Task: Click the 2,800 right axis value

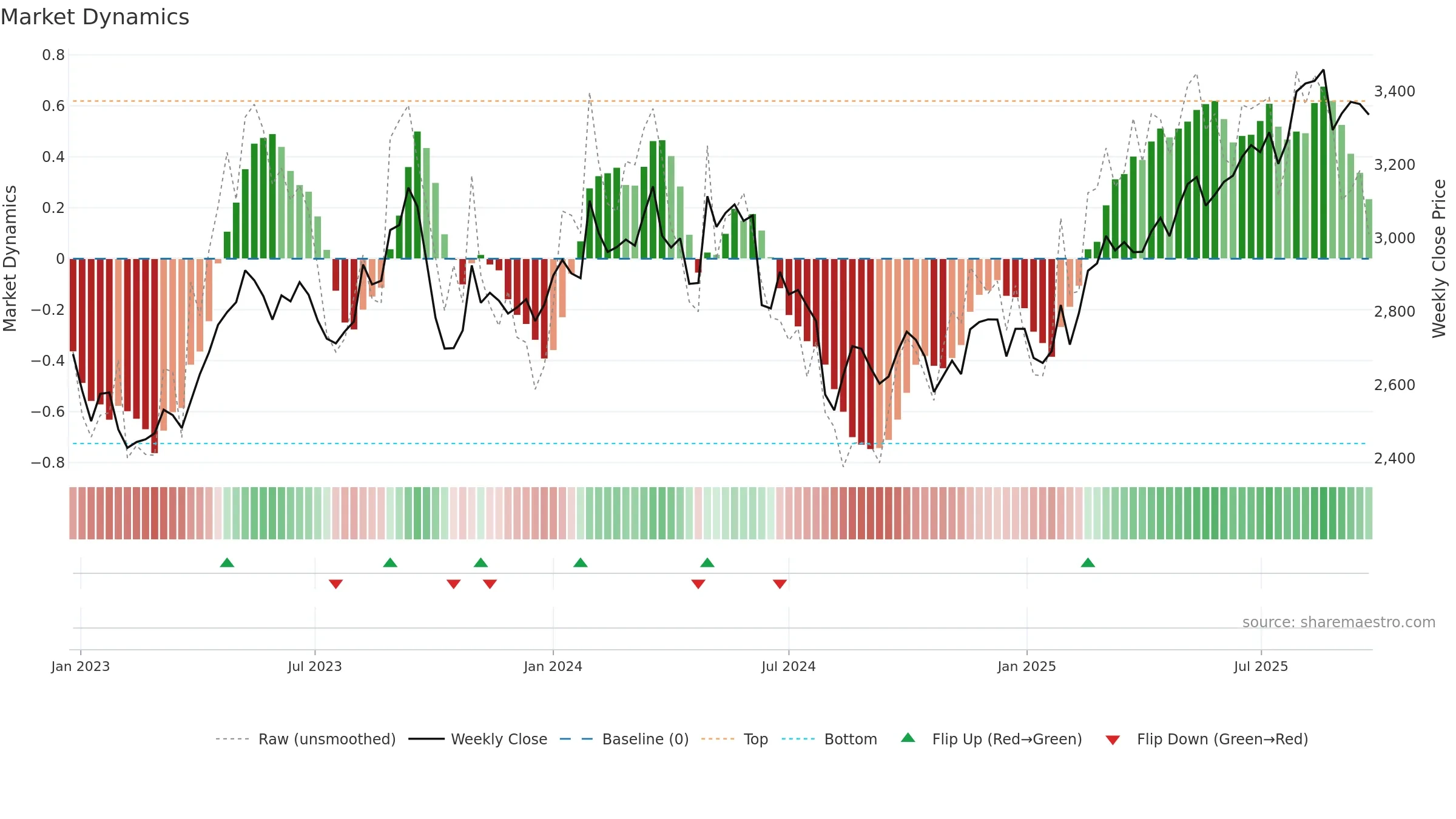Action: tap(1395, 311)
